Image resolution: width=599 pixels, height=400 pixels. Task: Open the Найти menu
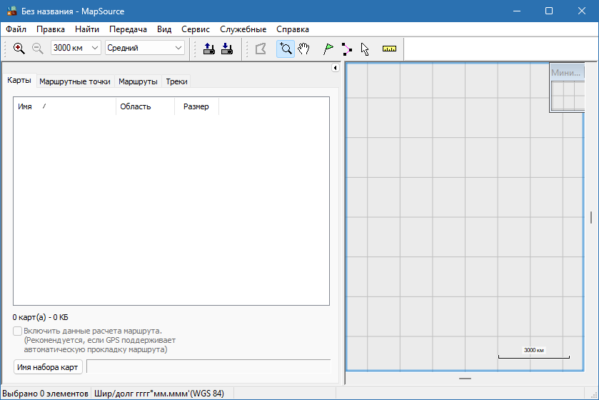[87, 29]
